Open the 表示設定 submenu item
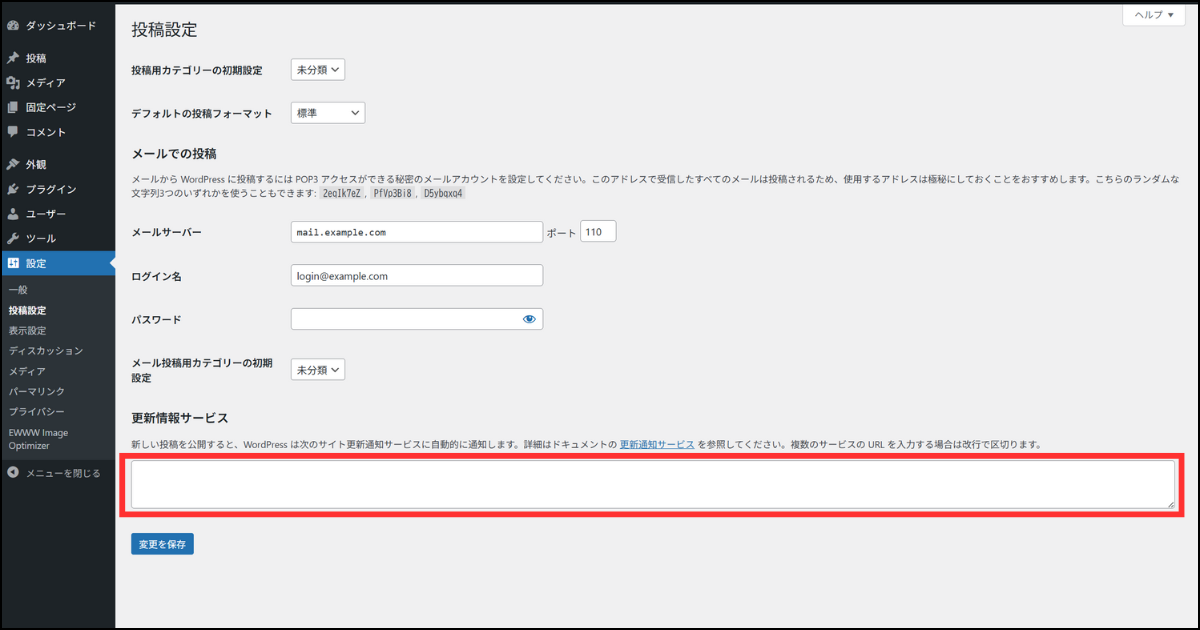 [27, 330]
